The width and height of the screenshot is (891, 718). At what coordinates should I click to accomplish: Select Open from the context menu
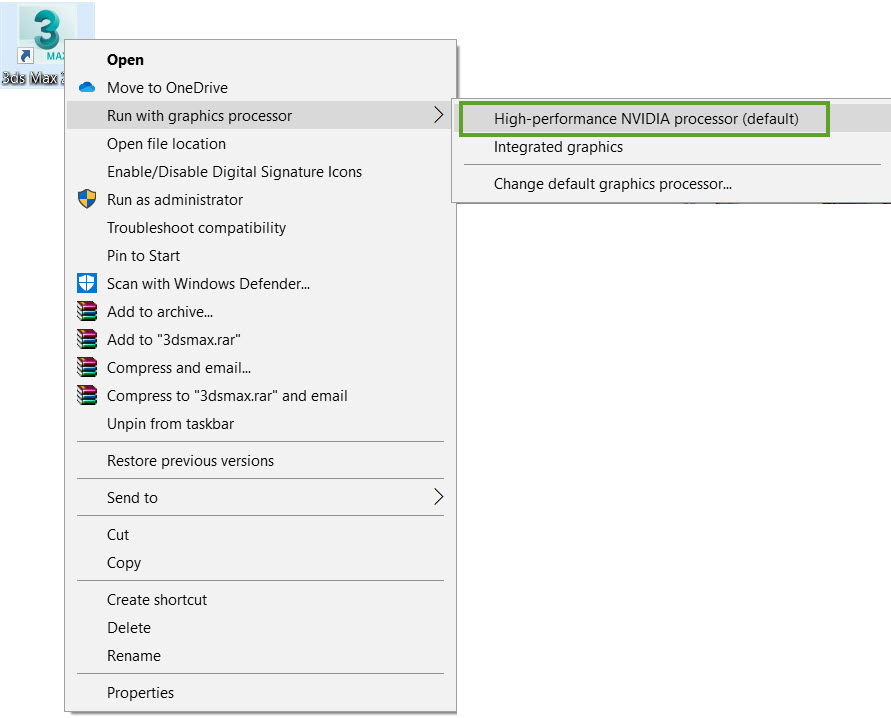click(x=125, y=59)
